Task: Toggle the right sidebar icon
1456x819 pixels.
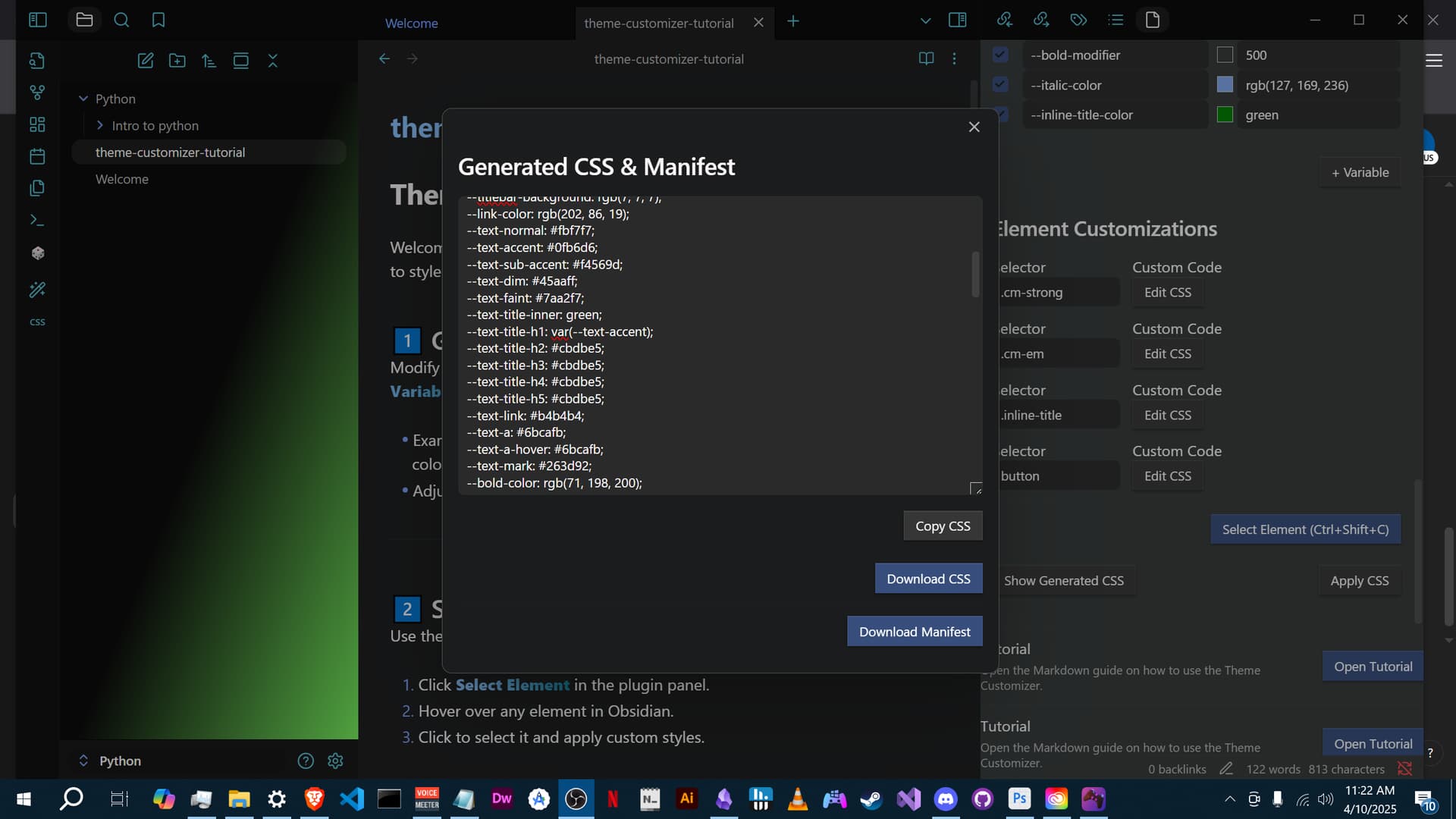Action: coord(958,20)
